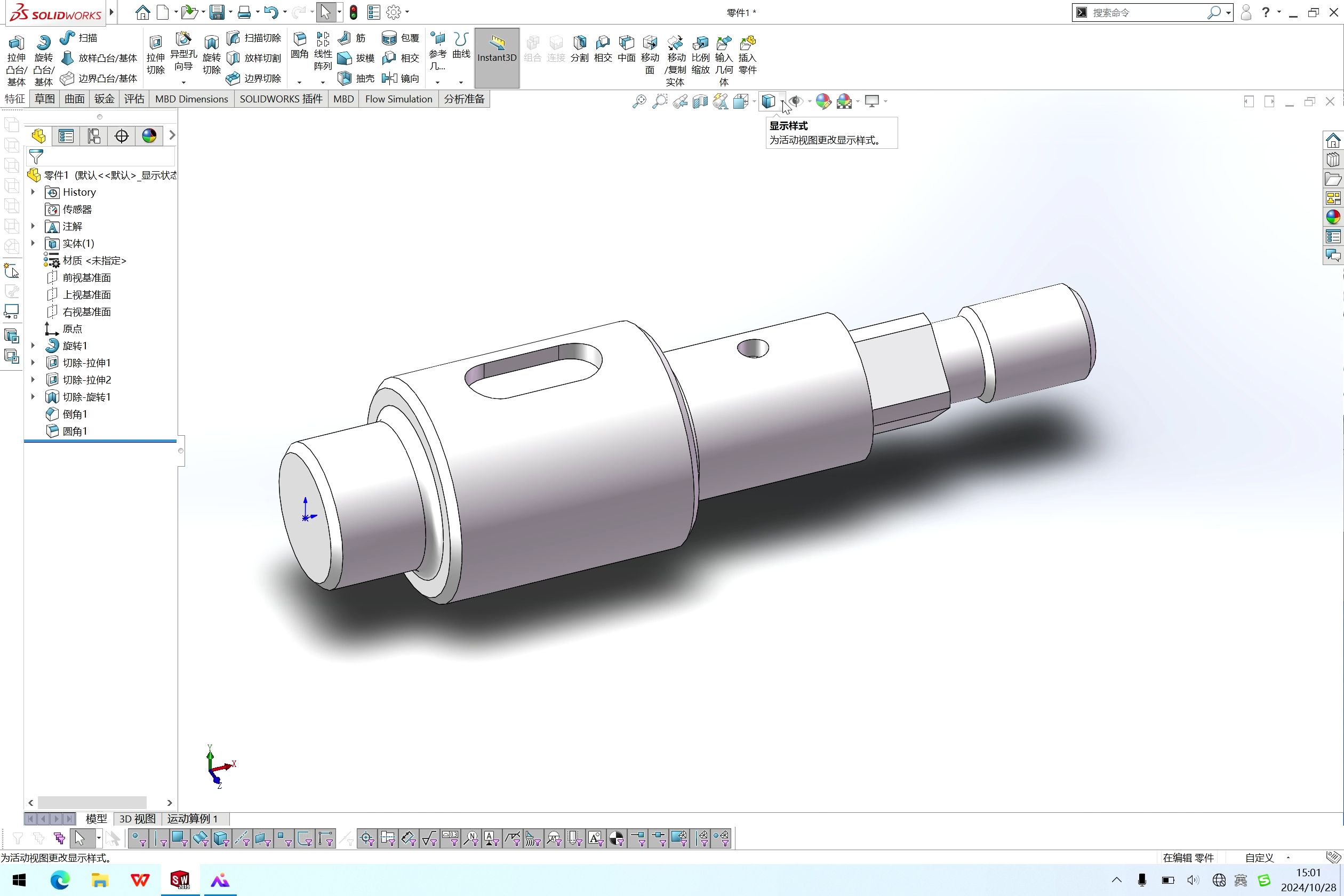Expand the 旋转1 feature tree node
The image size is (1344, 896).
click(x=33, y=346)
